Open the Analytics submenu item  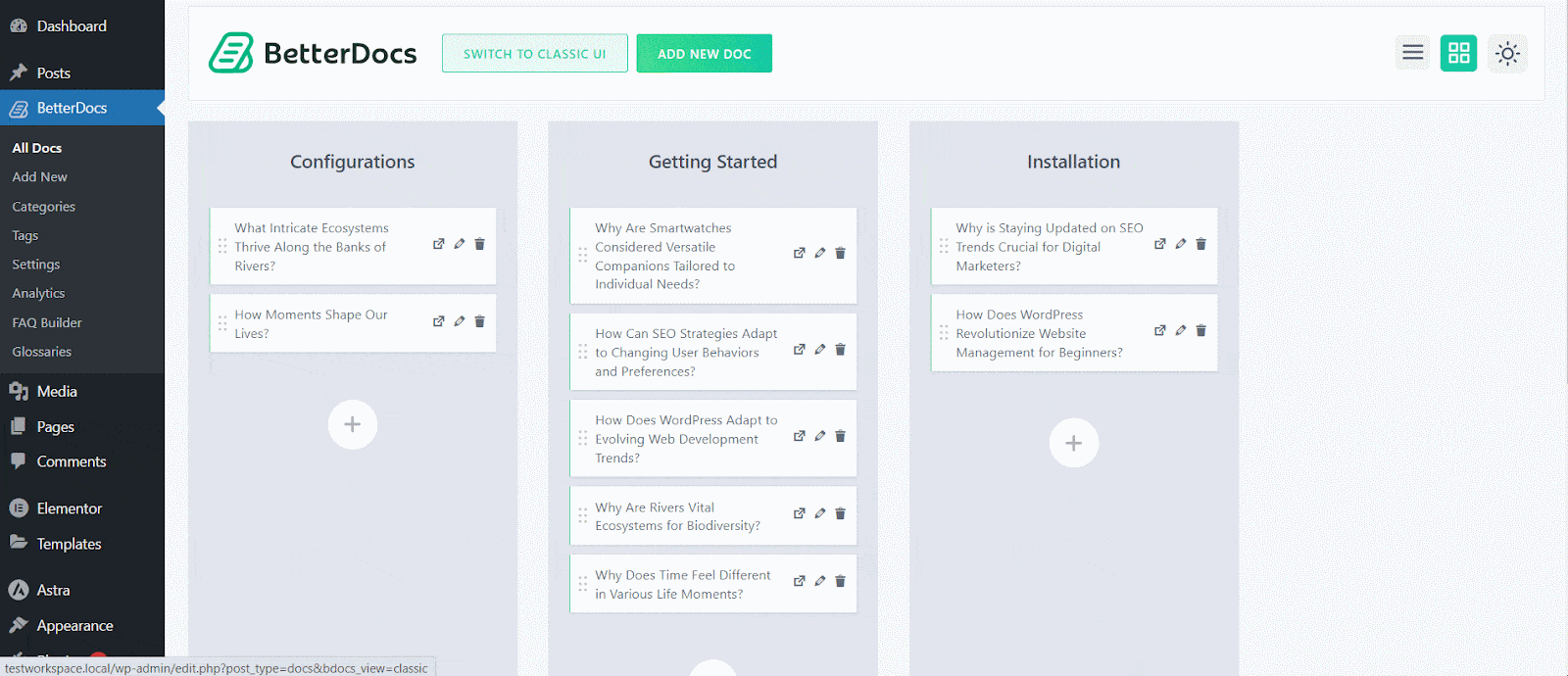[38, 293]
